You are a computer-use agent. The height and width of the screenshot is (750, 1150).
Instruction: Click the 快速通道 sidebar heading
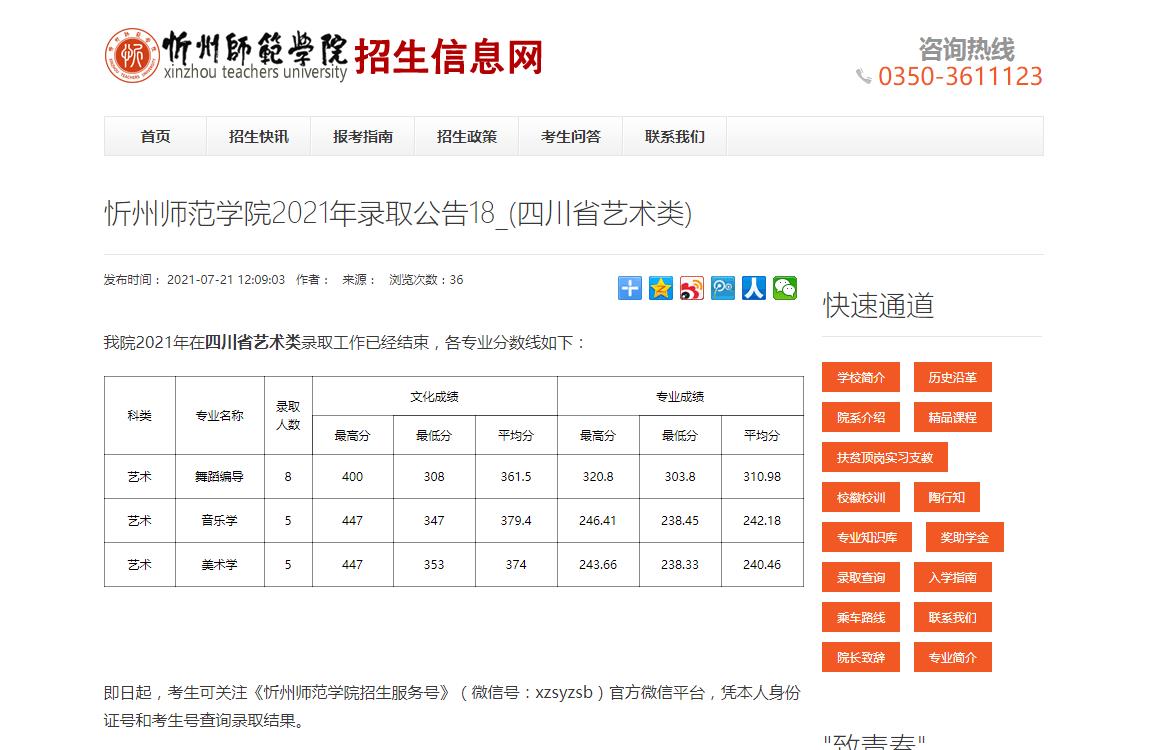click(x=879, y=306)
